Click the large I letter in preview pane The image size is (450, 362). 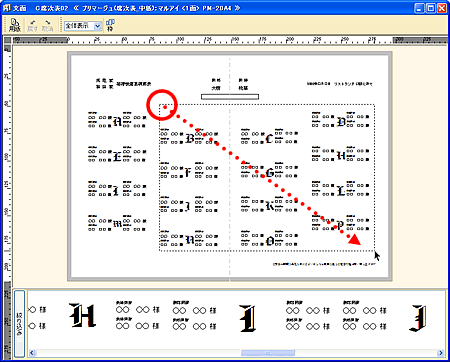248,318
